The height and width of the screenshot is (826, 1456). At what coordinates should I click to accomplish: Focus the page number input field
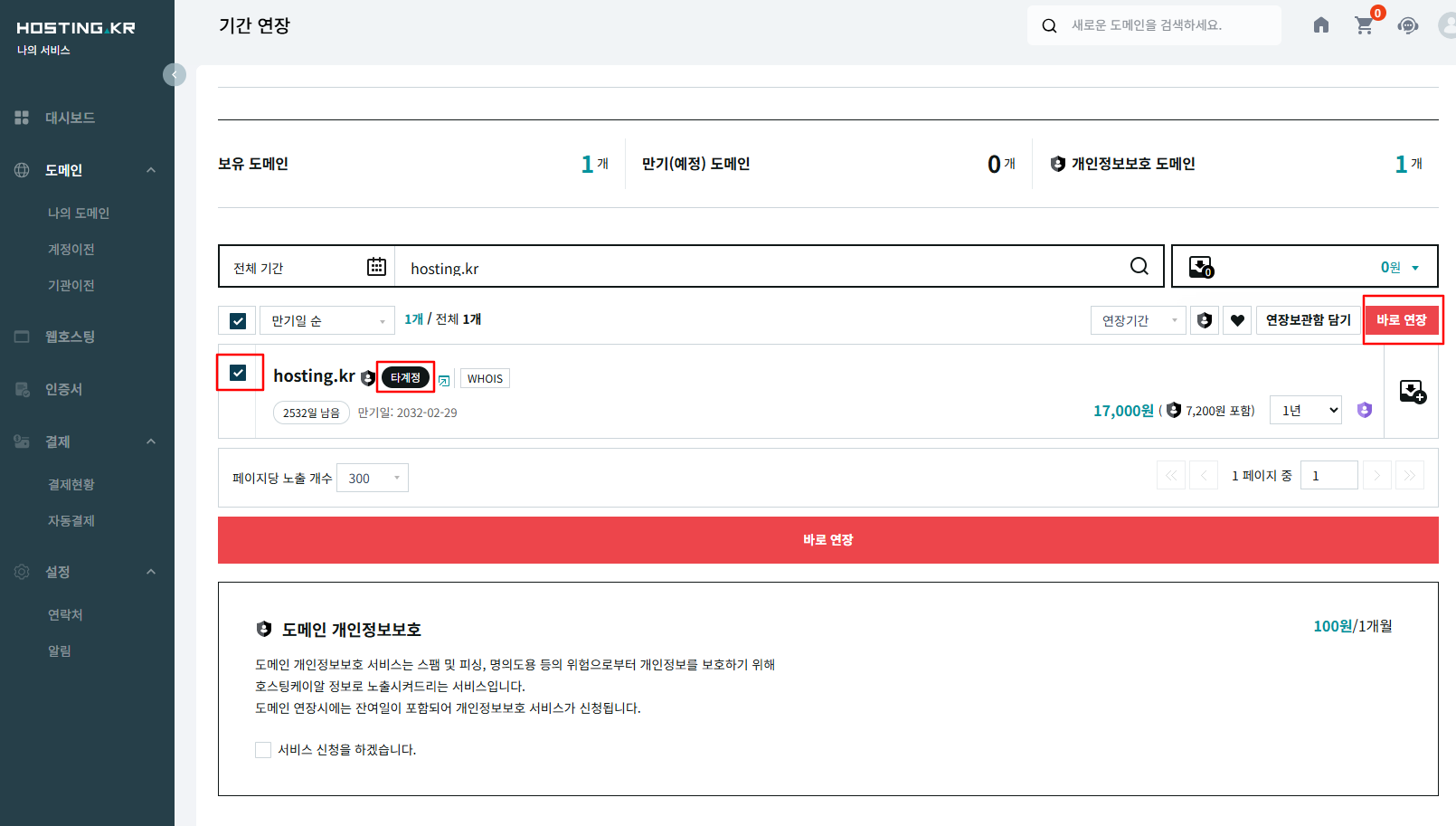1329,475
